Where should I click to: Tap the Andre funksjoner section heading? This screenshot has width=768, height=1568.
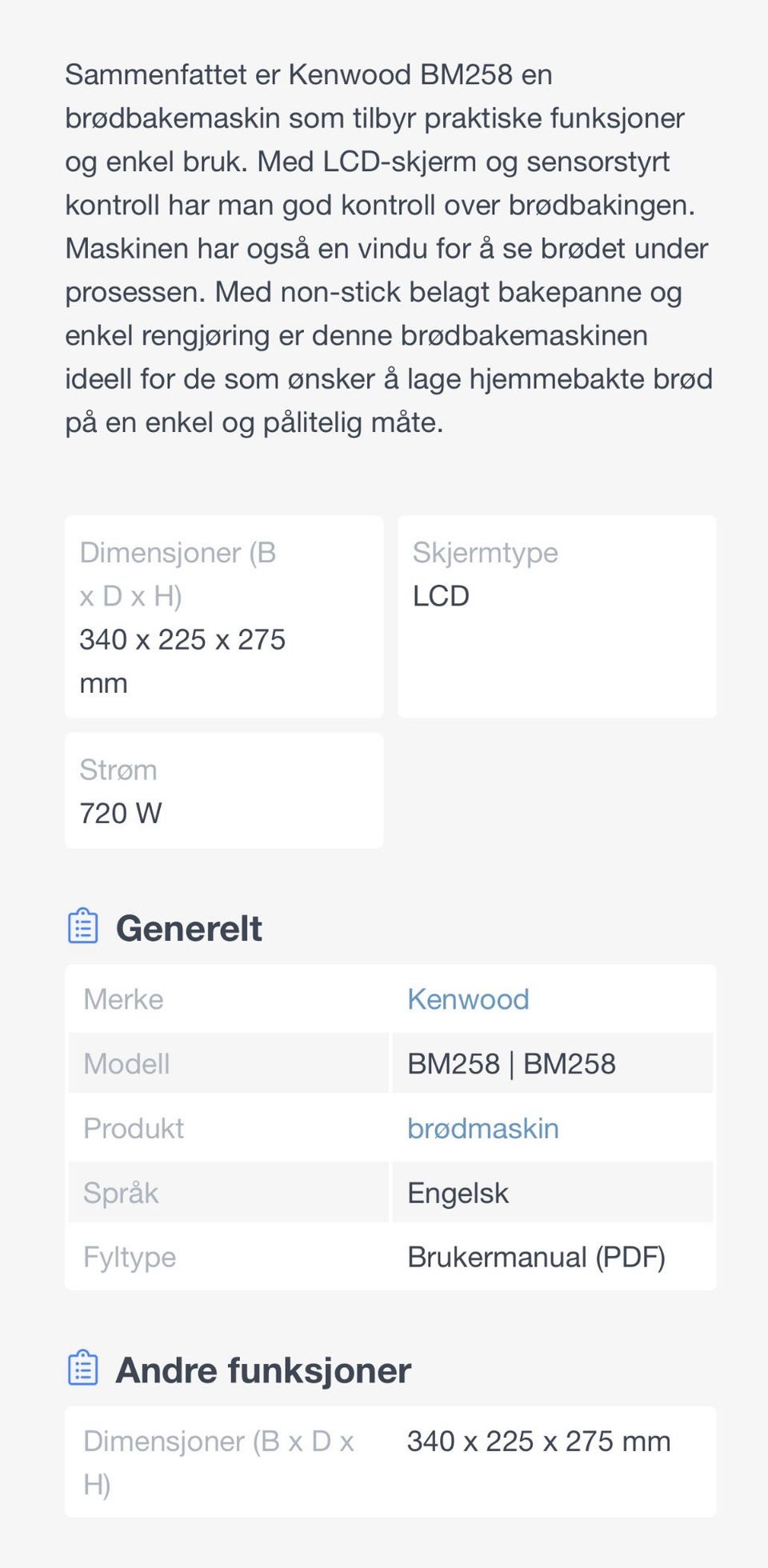263,1370
